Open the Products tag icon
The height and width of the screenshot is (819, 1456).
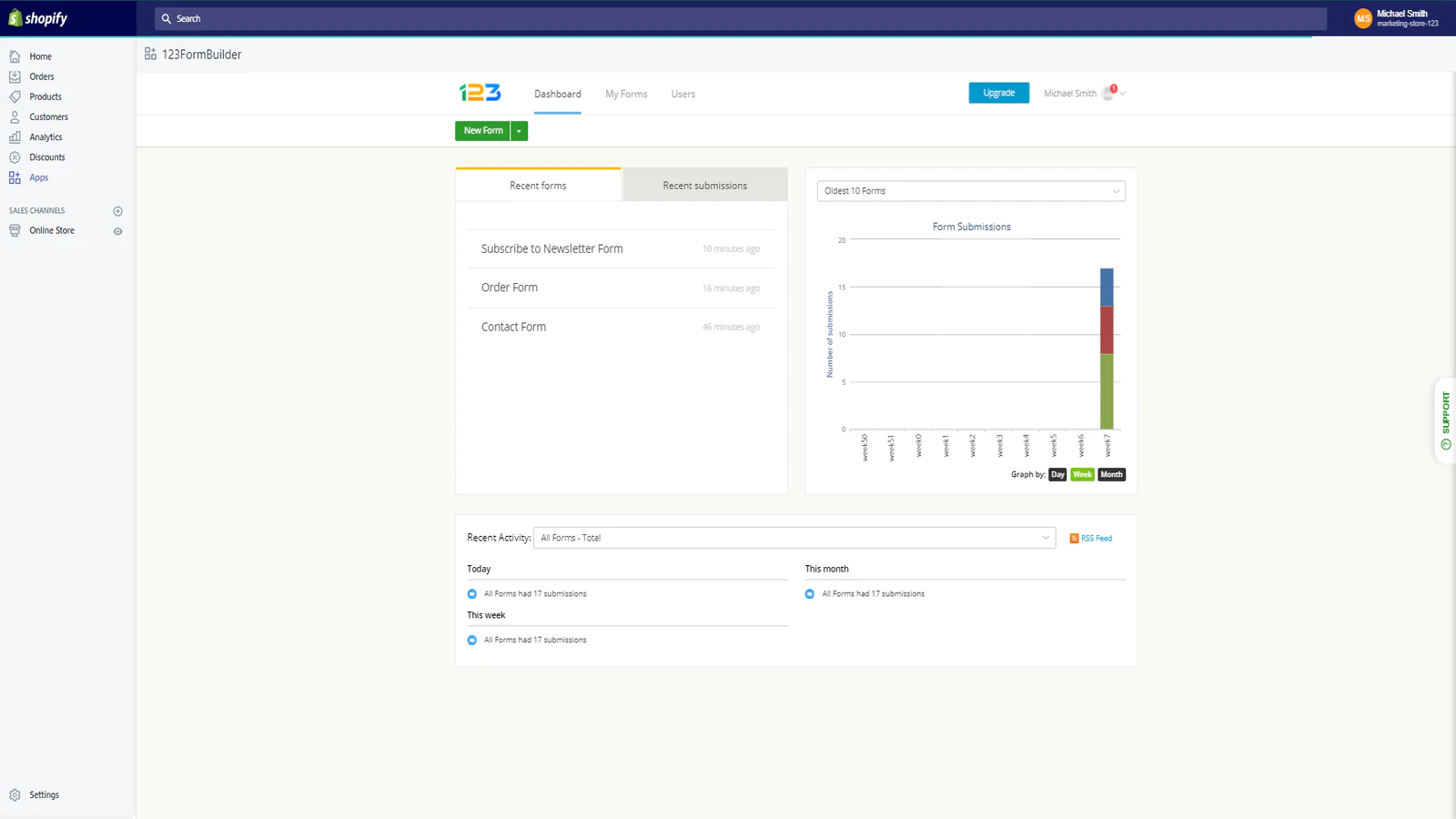click(15, 96)
